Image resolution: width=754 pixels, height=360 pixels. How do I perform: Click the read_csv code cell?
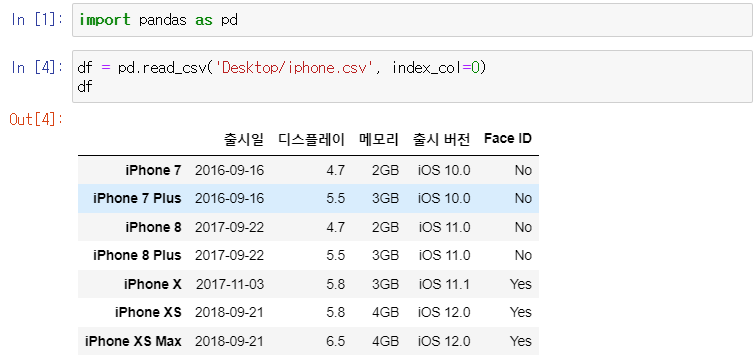[x=412, y=76]
